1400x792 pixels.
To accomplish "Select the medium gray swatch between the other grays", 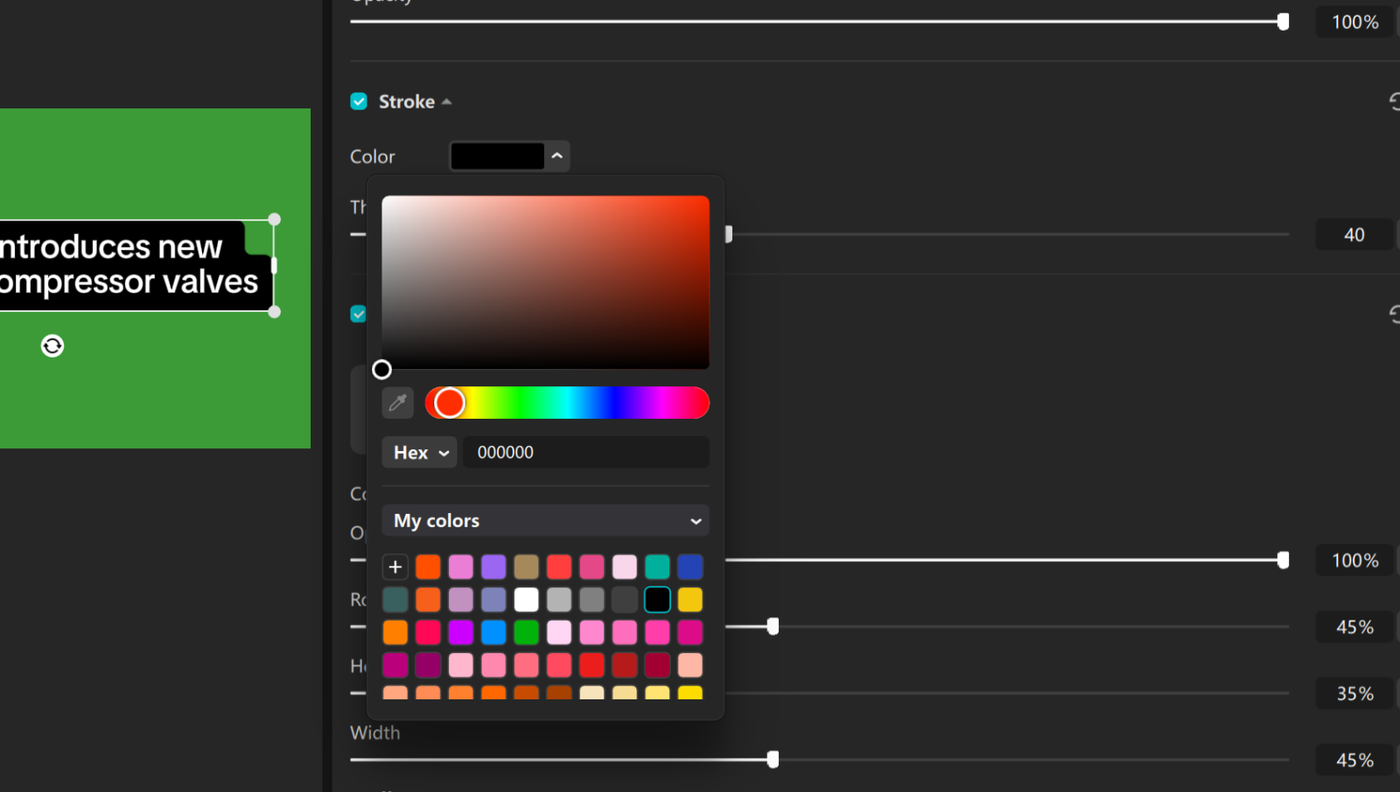I will (x=592, y=600).
